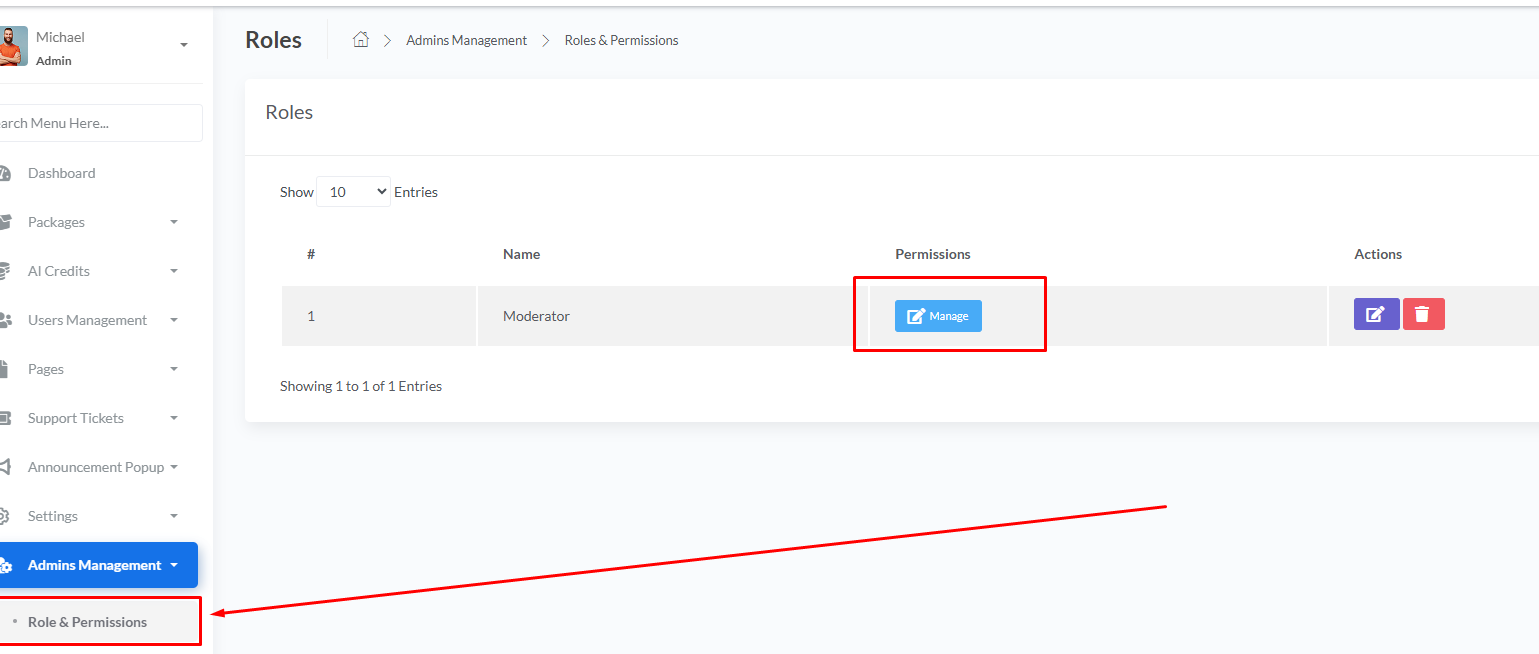
Task: Delete Moderator role with red trash icon
Action: pyautogui.click(x=1423, y=314)
